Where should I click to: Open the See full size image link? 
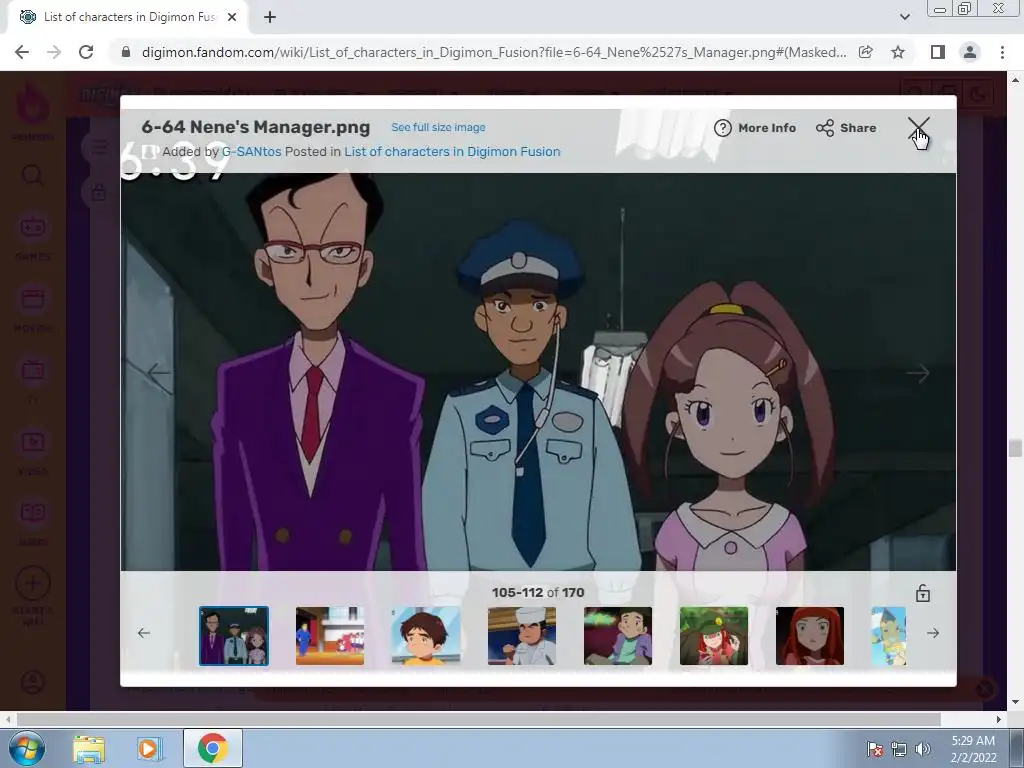pyautogui.click(x=438, y=127)
